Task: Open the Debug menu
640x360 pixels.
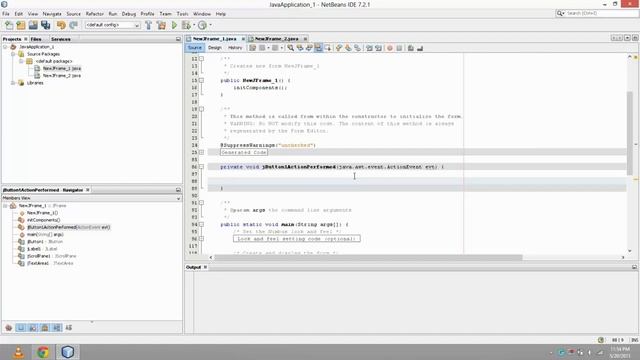Action: [x=129, y=14]
